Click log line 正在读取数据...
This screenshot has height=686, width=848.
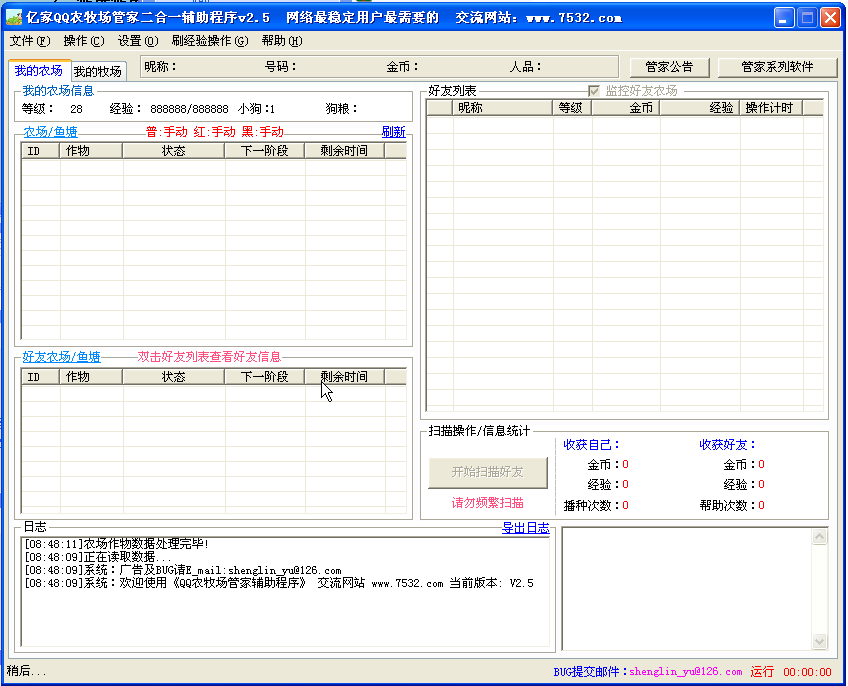[98, 557]
